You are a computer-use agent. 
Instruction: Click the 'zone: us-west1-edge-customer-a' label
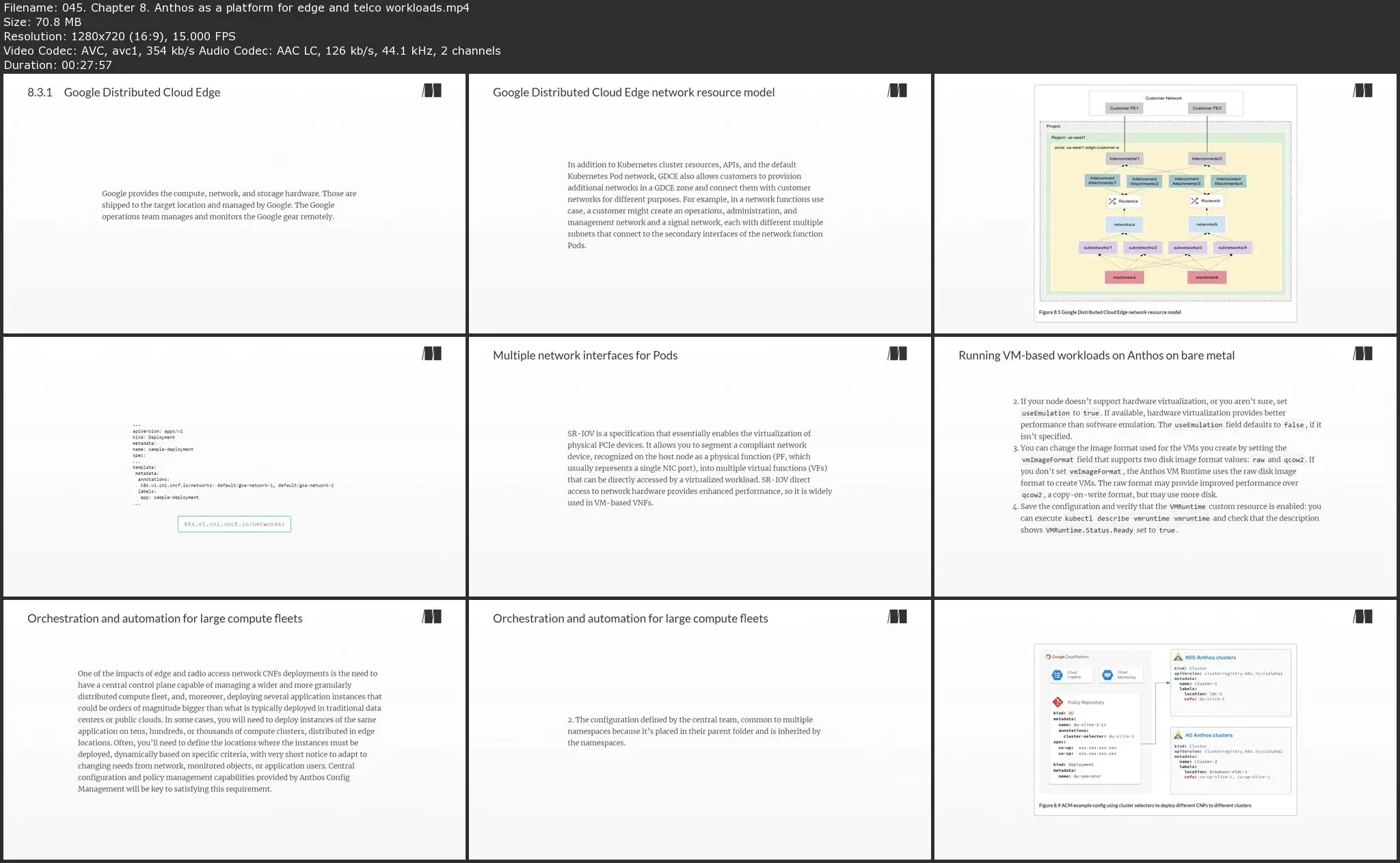(1086, 147)
